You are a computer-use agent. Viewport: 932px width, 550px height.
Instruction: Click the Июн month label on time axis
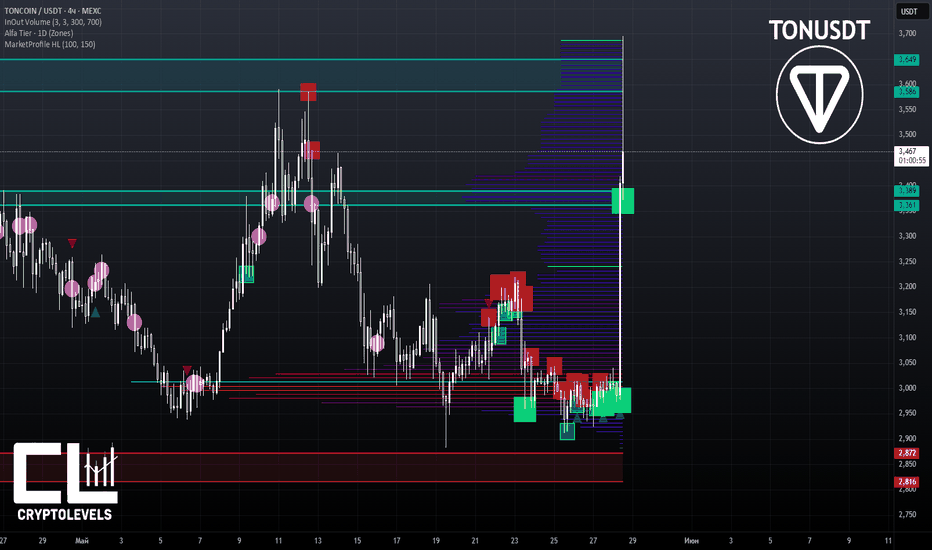(x=691, y=540)
